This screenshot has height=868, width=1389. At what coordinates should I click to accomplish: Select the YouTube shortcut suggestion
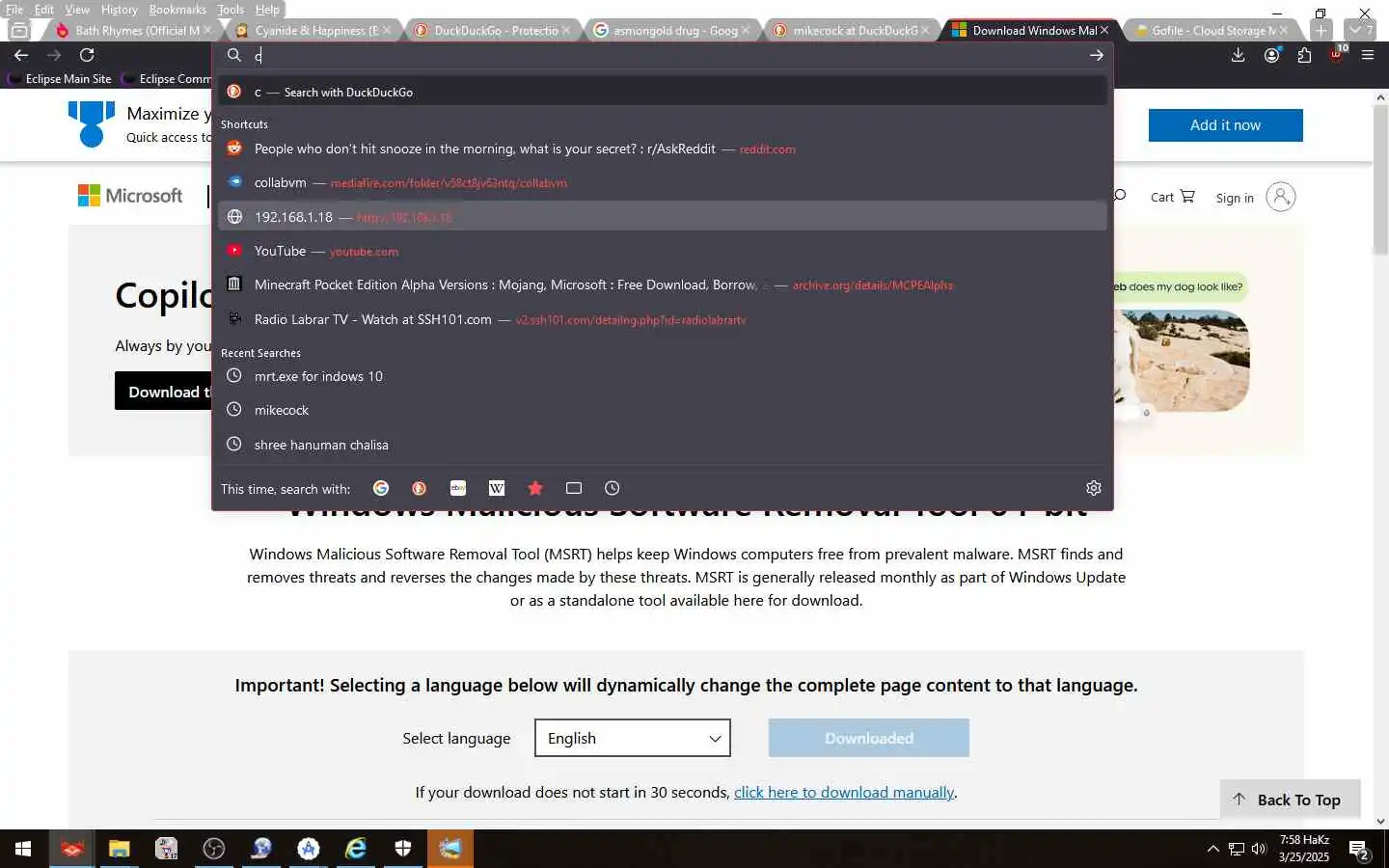point(662,251)
